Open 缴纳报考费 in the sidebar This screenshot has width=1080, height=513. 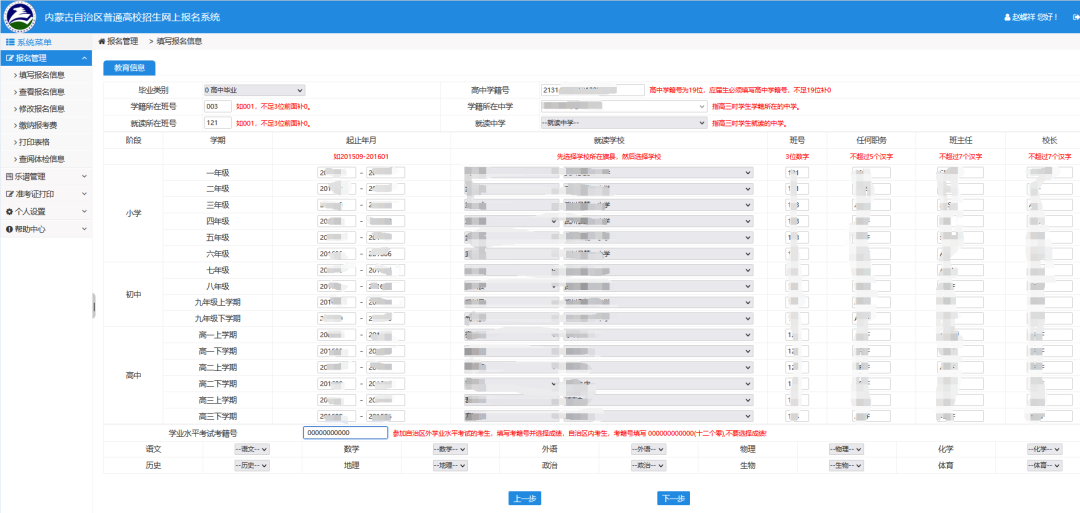point(40,125)
